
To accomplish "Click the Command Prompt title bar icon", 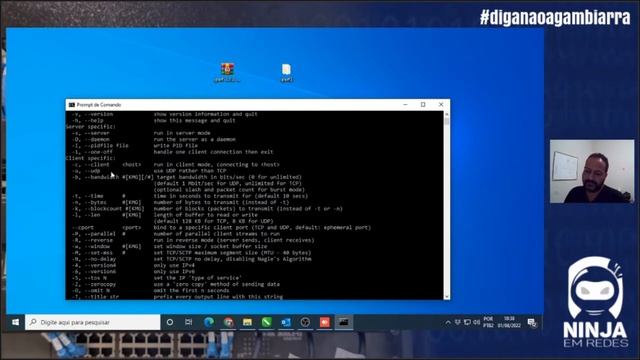I will (72, 105).
